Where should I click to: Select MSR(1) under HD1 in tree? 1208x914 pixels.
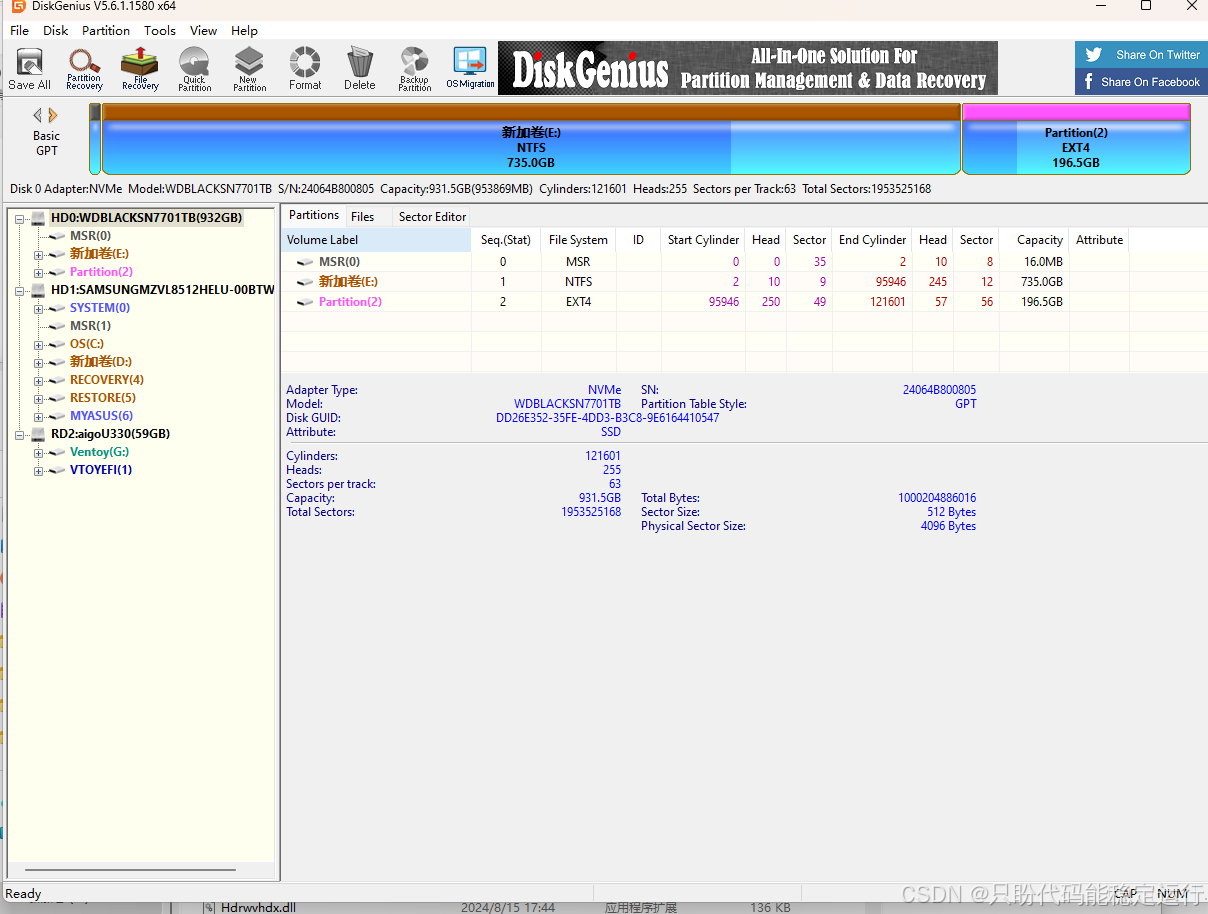[90, 326]
